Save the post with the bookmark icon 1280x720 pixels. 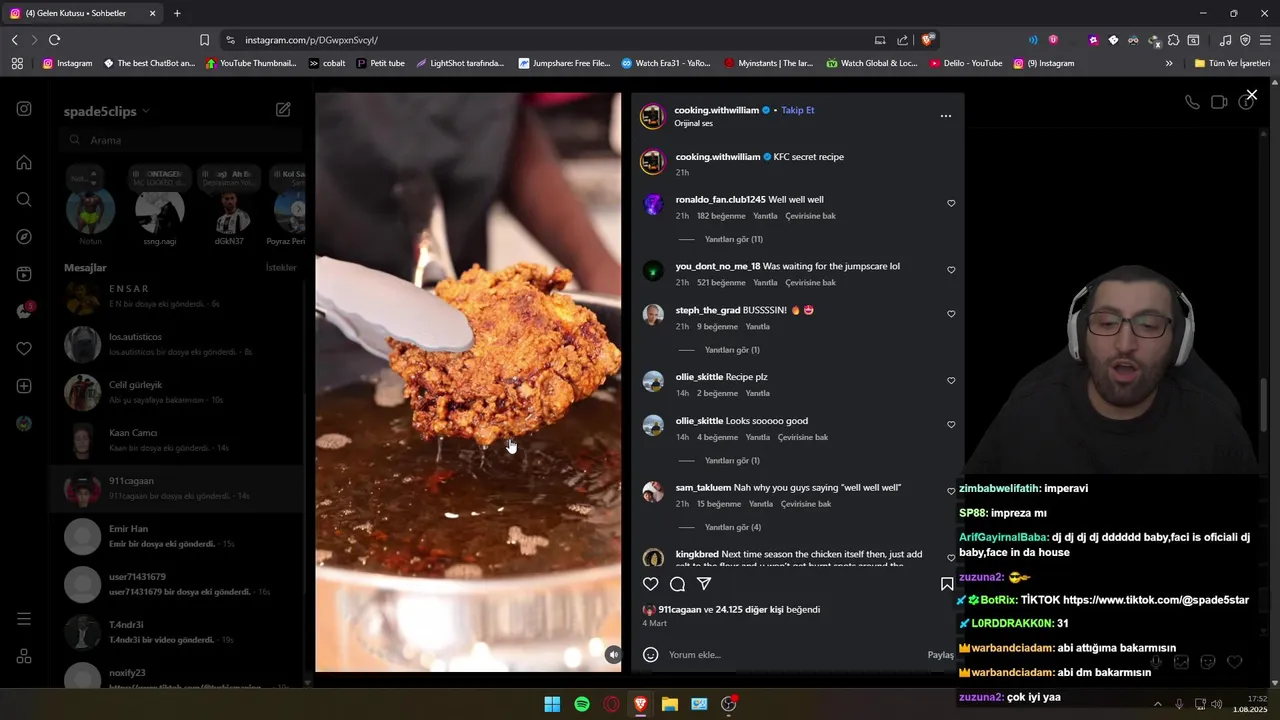click(947, 584)
